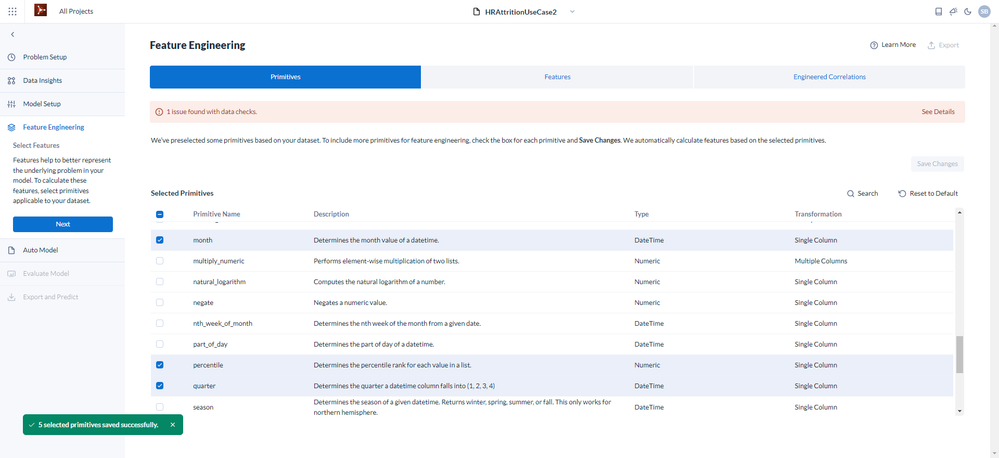Image resolution: width=999 pixels, height=458 pixels.
Task: Uncheck the quarter primitive
Action: tap(160, 385)
